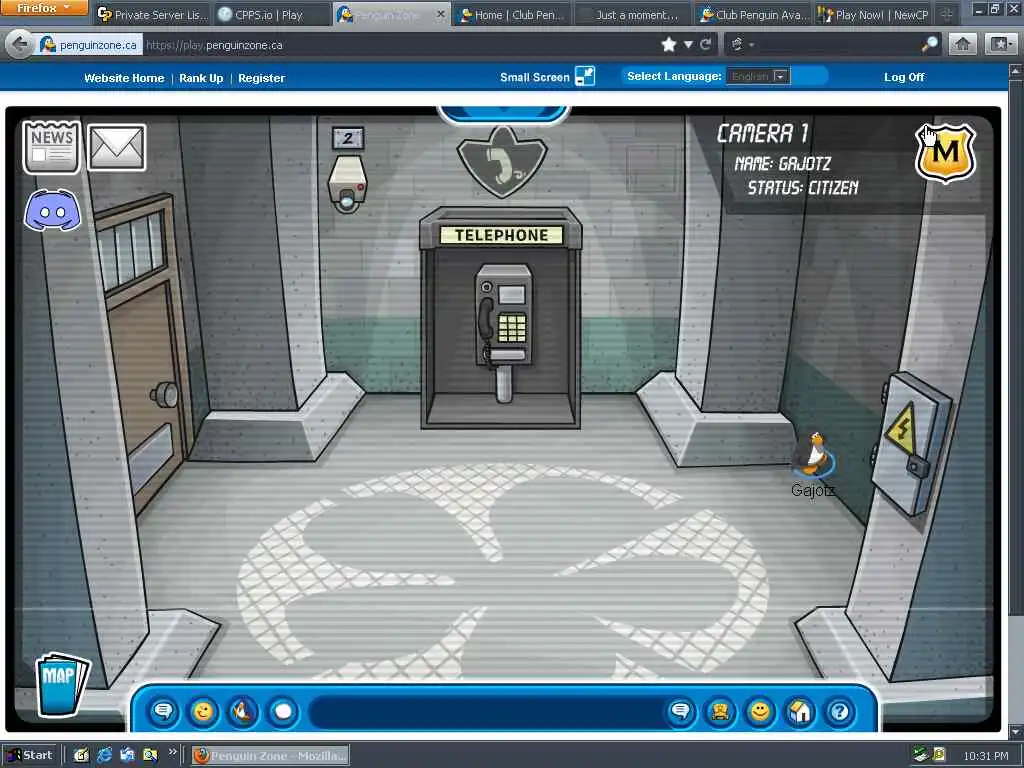
Task: Open the search engine selector dropdown
Action: click(741, 44)
